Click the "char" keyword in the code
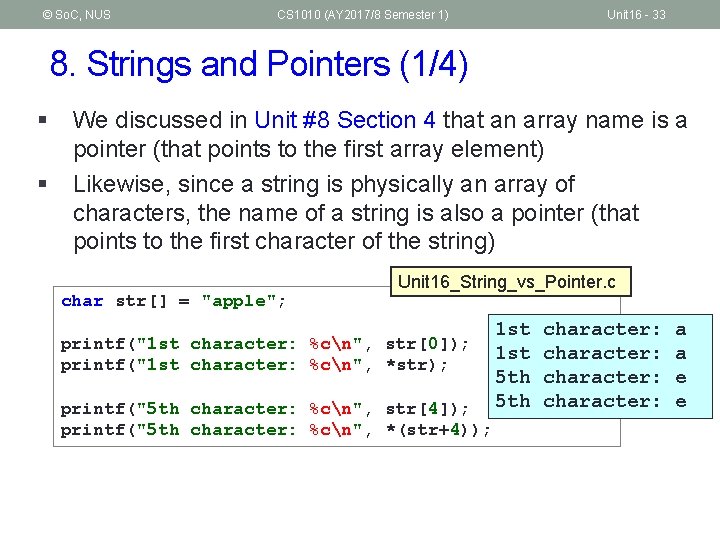This screenshot has height=540, width=720. [x=82, y=301]
